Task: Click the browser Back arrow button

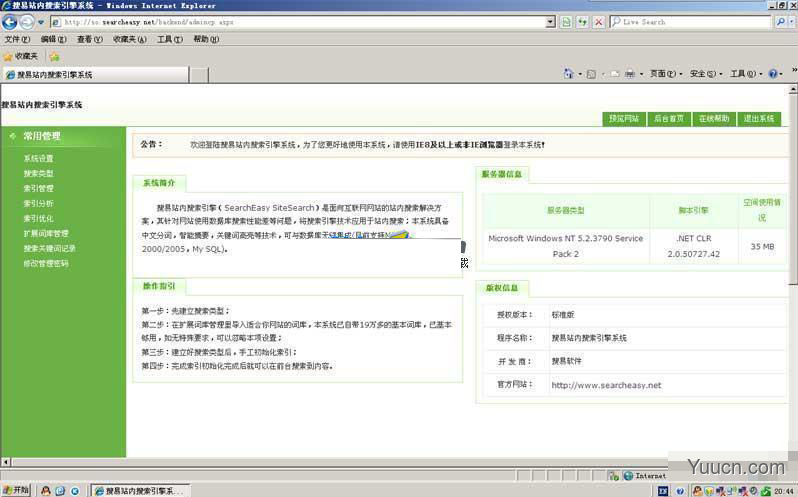Action: point(10,22)
